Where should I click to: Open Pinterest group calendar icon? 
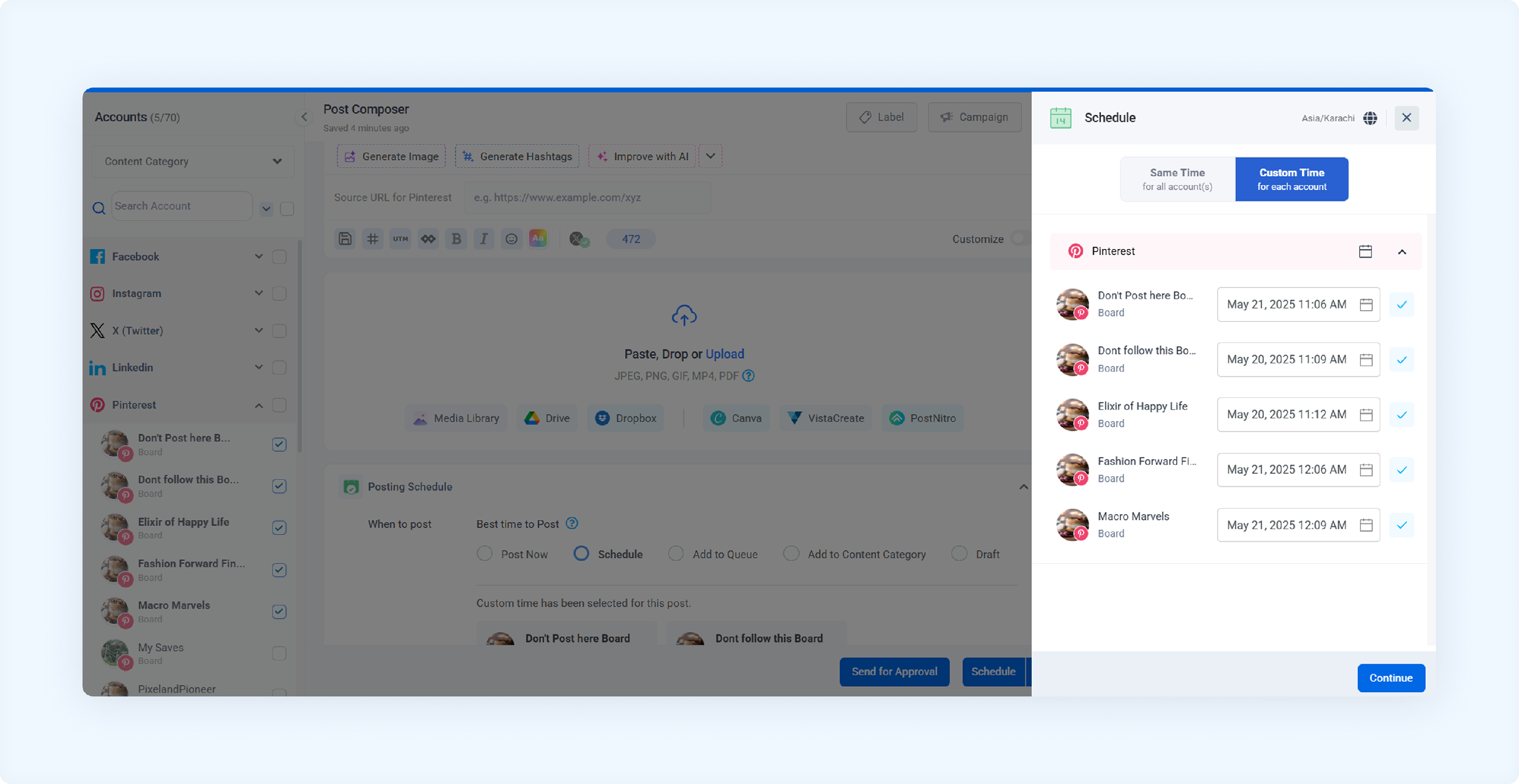(1365, 252)
